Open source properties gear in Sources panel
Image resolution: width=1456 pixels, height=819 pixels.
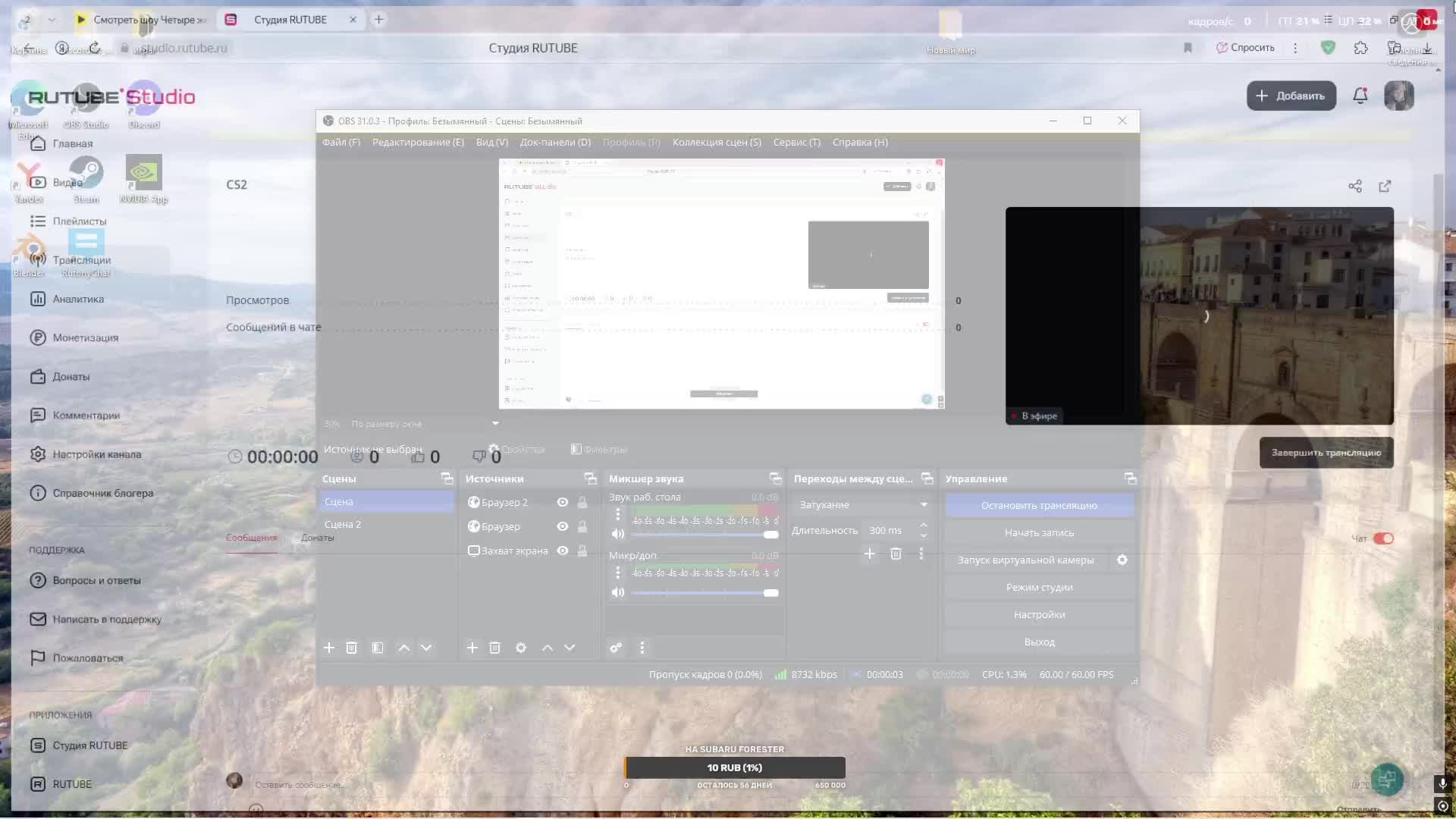coord(521,648)
